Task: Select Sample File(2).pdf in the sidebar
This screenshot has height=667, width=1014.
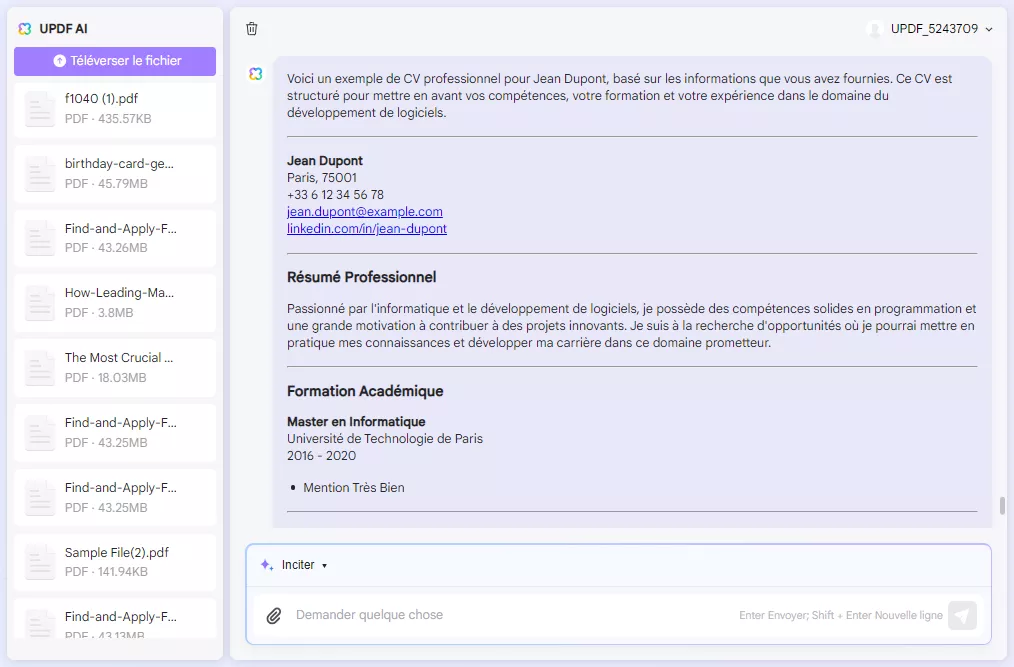Action: pos(113,561)
